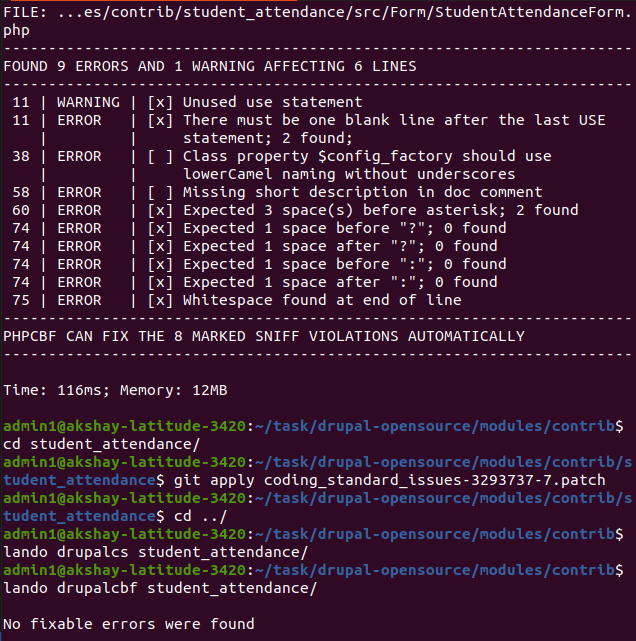Click the Time: 116ms; Memory: 12MB line
Image resolution: width=636 pixels, height=641 pixels.
pos(115,390)
